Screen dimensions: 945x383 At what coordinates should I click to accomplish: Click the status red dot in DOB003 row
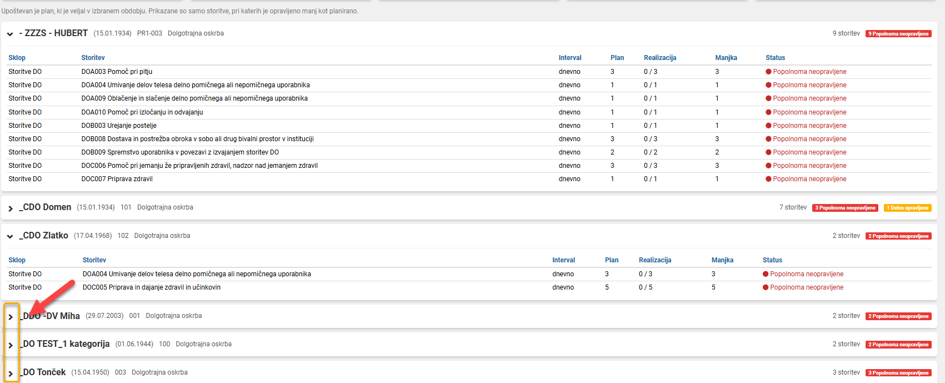click(x=768, y=125)
